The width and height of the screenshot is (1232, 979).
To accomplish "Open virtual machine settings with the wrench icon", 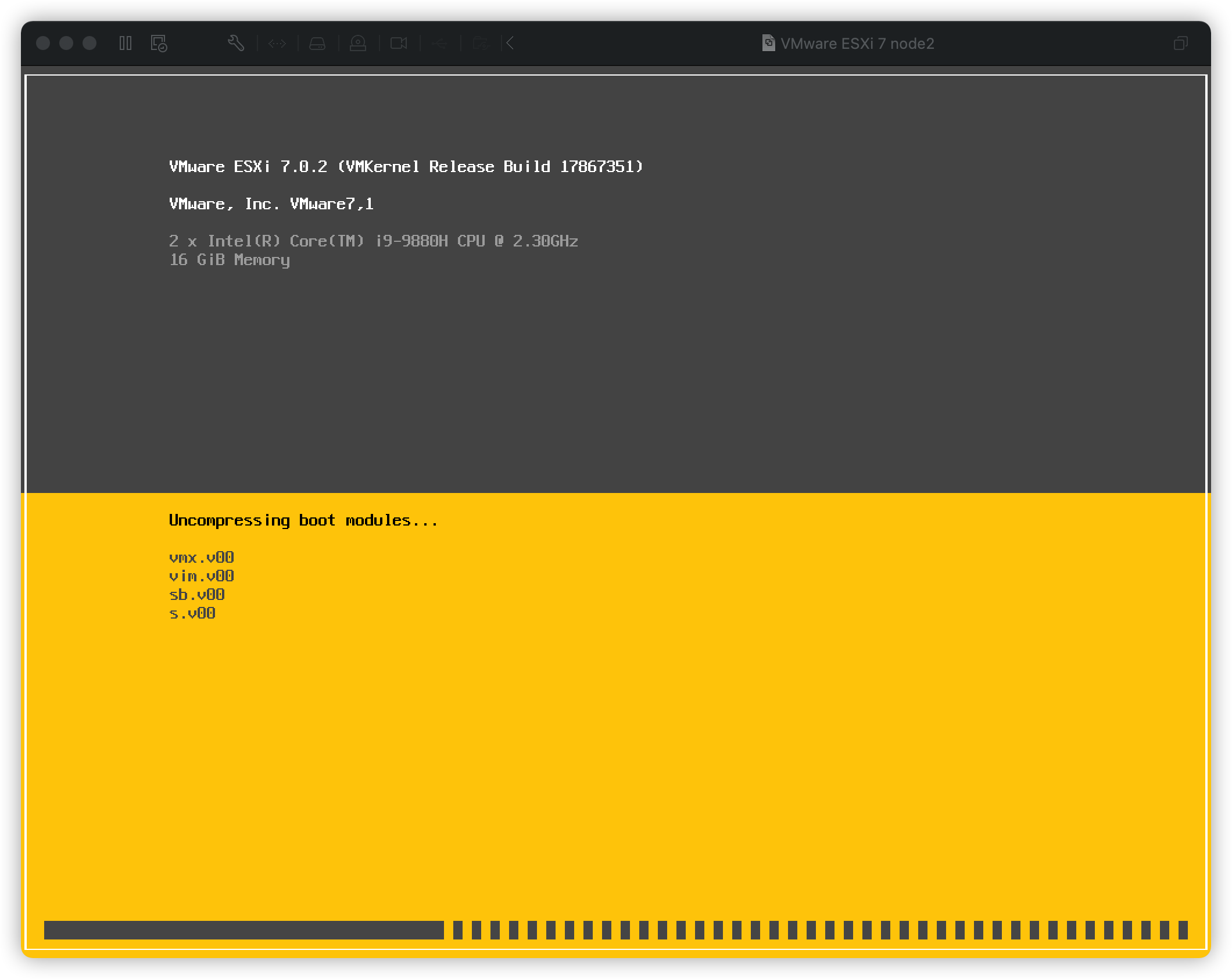I will pyautogui.click(x=236, y=44).
